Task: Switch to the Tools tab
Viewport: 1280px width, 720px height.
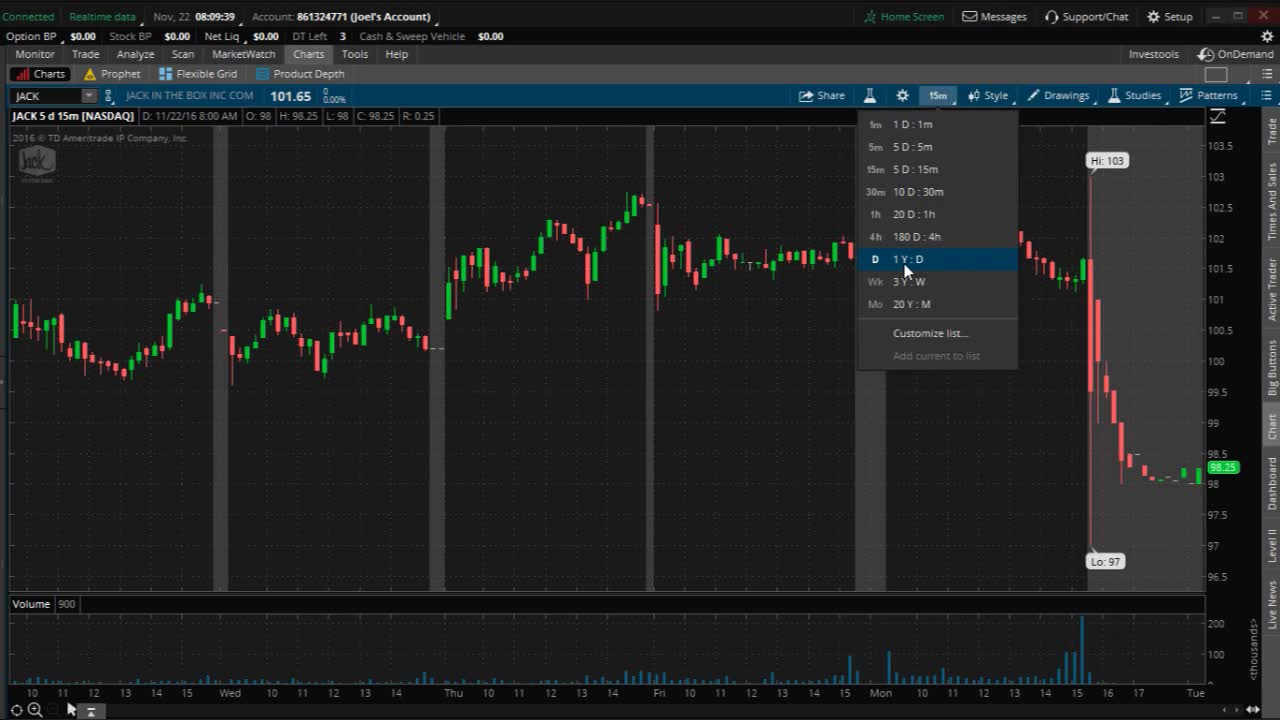Action: coord(355,54)
